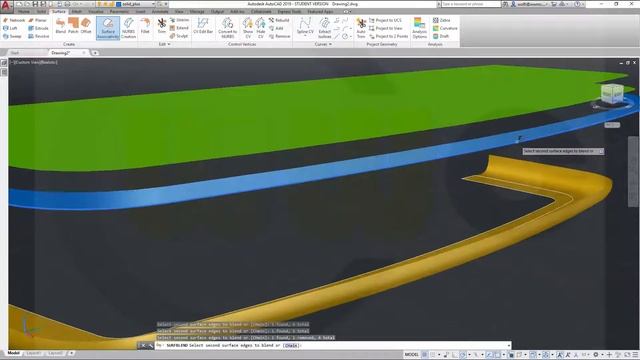Viewport: 640px width, 360px height.
Task: Select the Spline CV tool
Action: click(x=305, y=24)
